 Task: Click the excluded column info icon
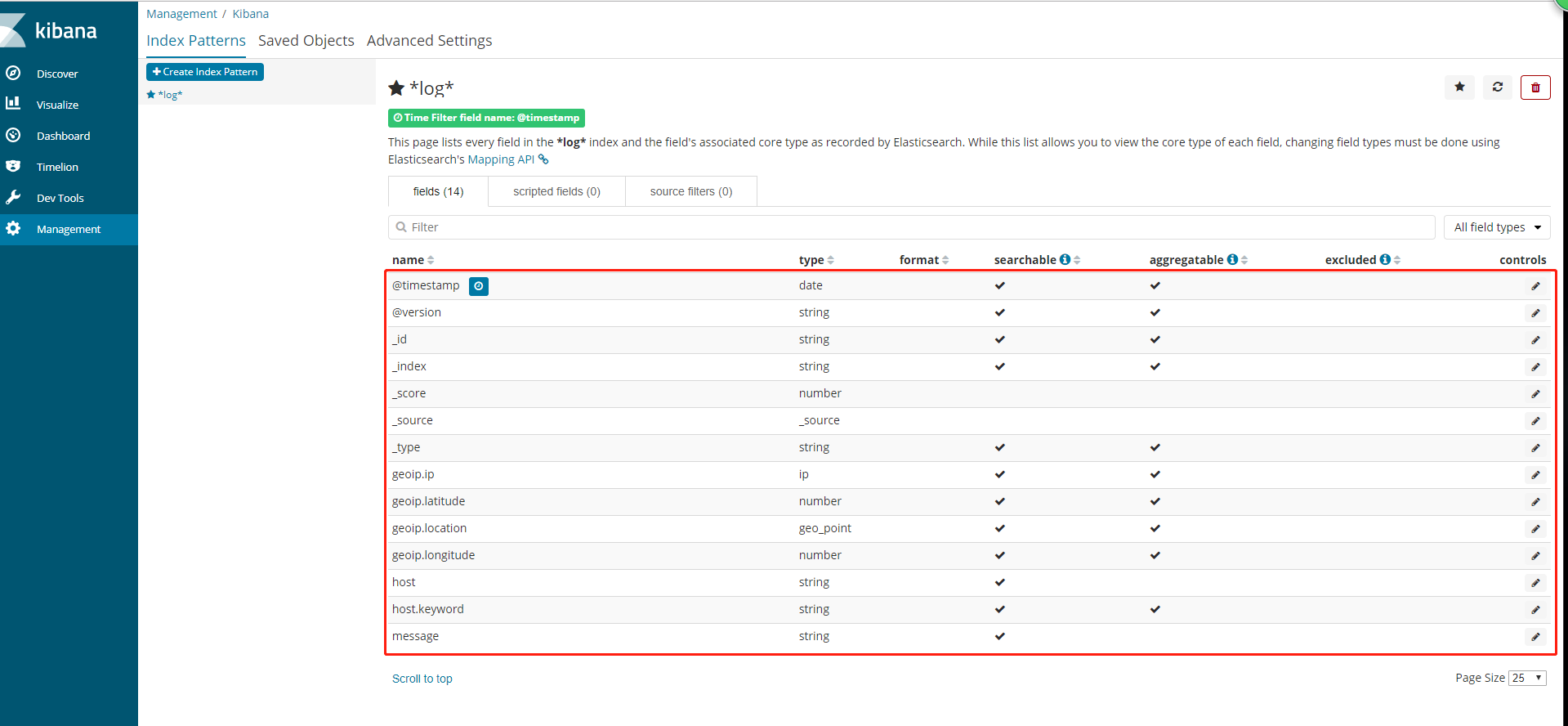pos(1385,260)
